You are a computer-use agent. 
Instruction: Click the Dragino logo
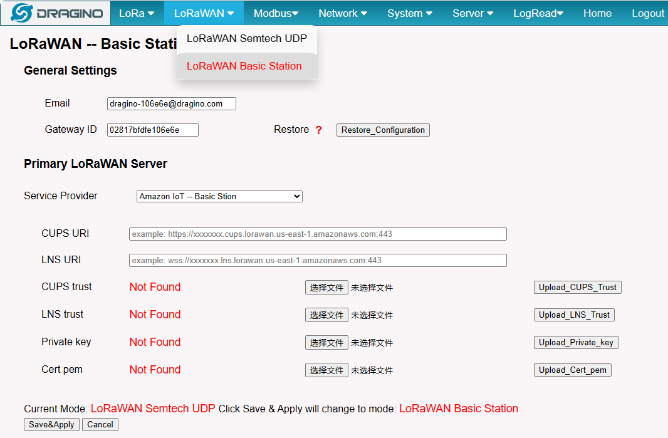coord(56,13)
